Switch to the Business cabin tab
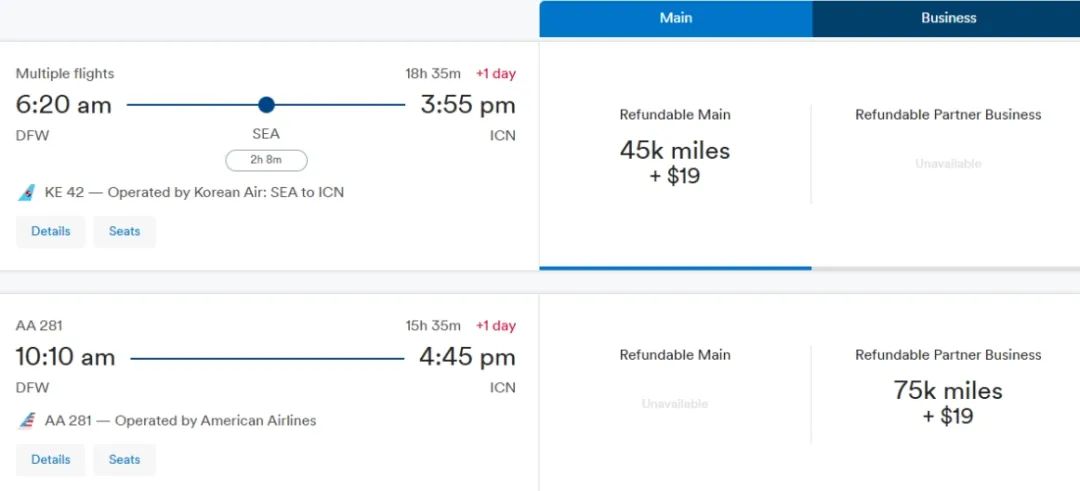This screenshot has width=1080, height=491. click(x=948, y=18)
